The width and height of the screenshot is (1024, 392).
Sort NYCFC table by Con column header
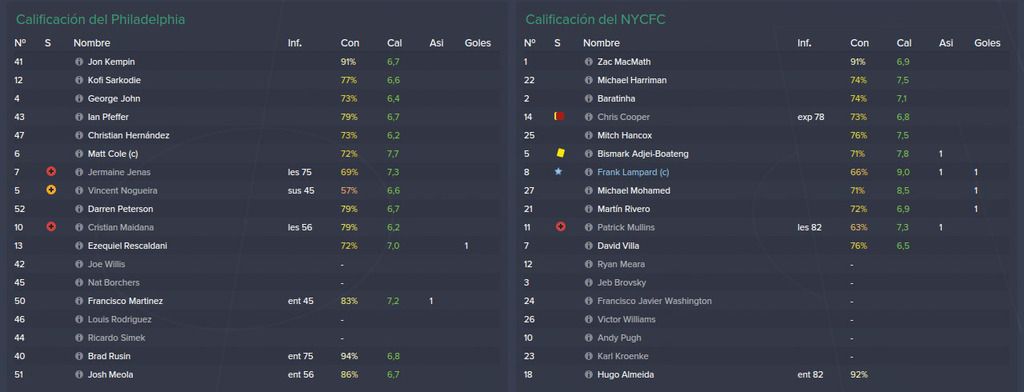[859, 43]
